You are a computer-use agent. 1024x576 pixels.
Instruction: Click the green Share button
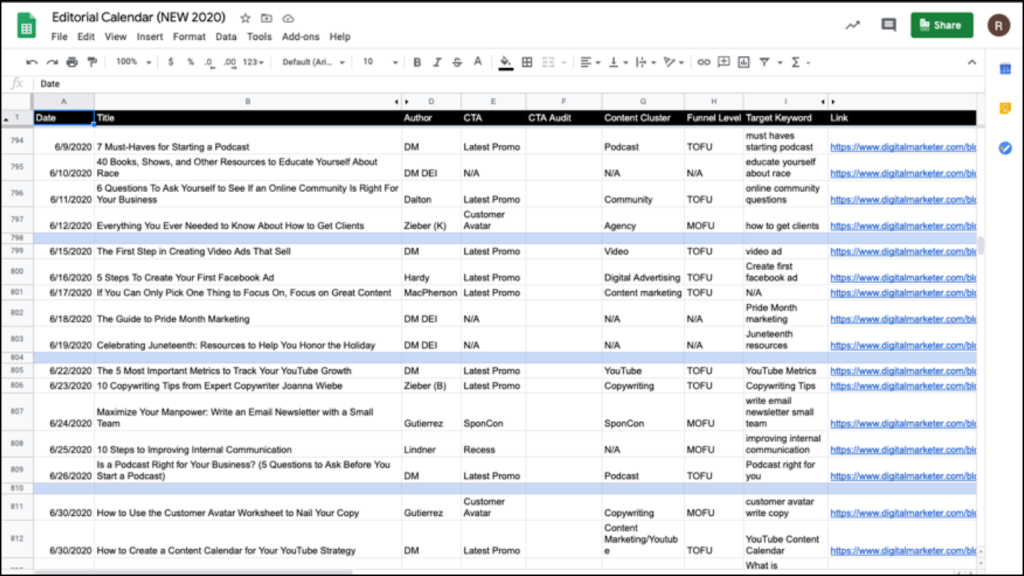[942, 25]
